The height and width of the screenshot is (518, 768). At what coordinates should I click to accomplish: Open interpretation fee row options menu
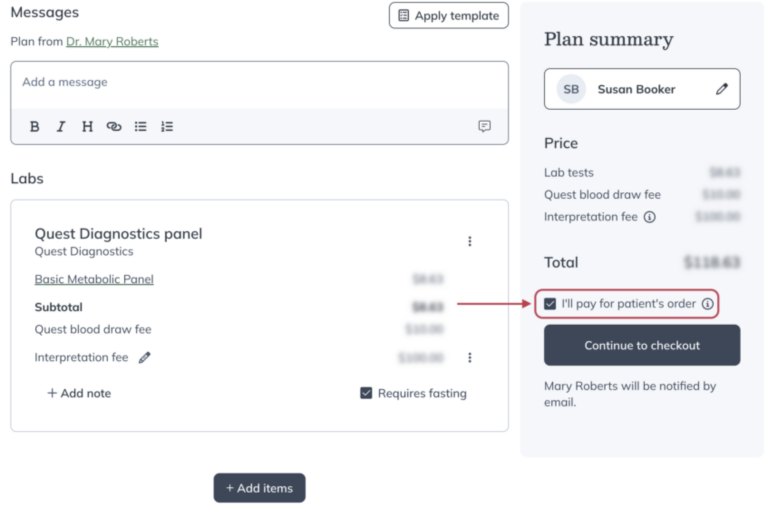(470, 357)
